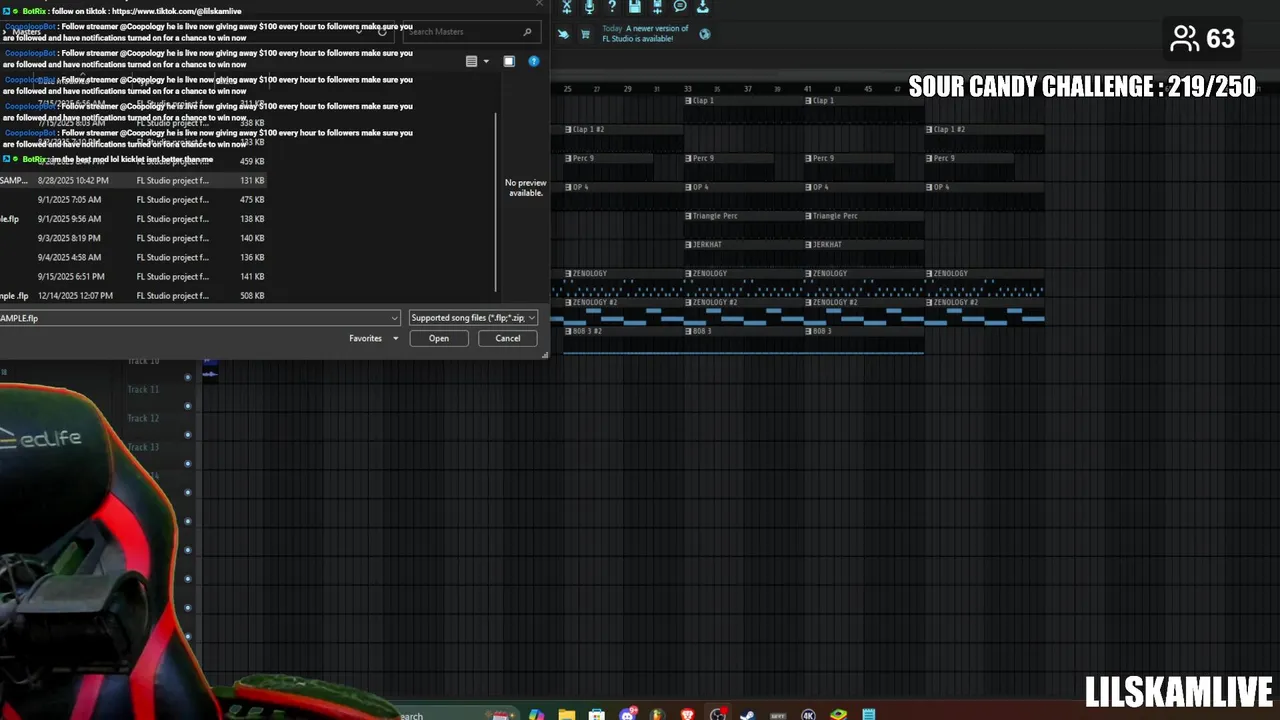
Task: Select the file row dated 9/1/2025 9:56 AM
Action: [133, 219]
